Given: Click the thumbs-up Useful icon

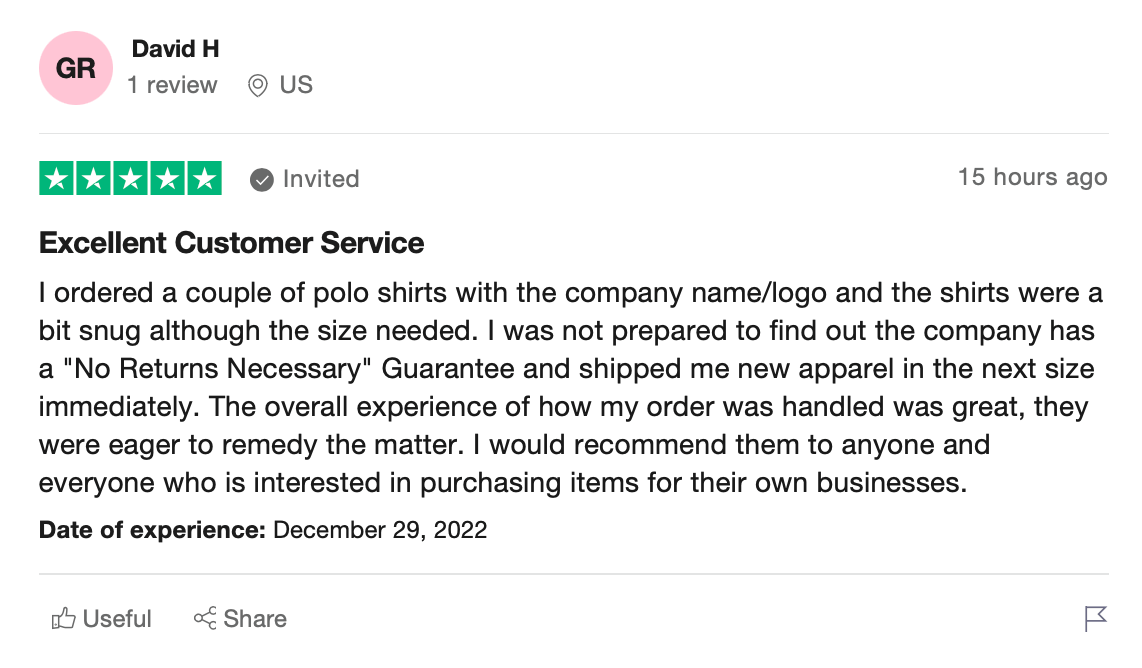Looking at the screenshot, I should click(x=63, y=618).
